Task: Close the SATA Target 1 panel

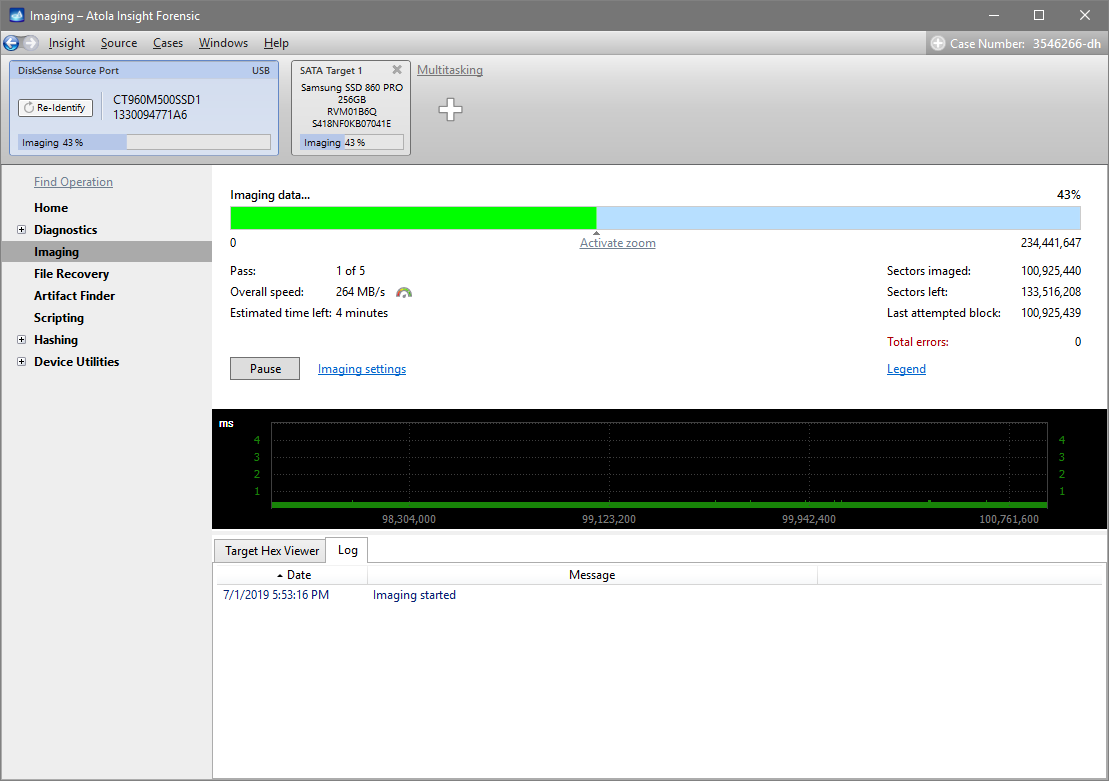Action: point(397,69)
